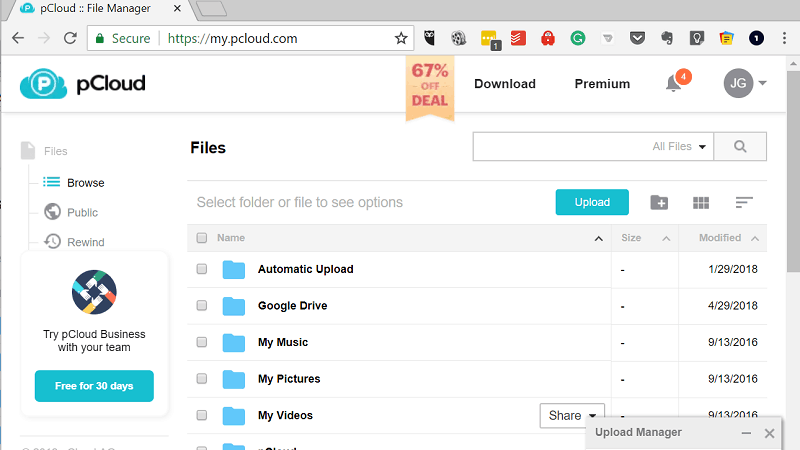Select Rewind in the sidebar
The image size is (800, 450).
(85, 242)
